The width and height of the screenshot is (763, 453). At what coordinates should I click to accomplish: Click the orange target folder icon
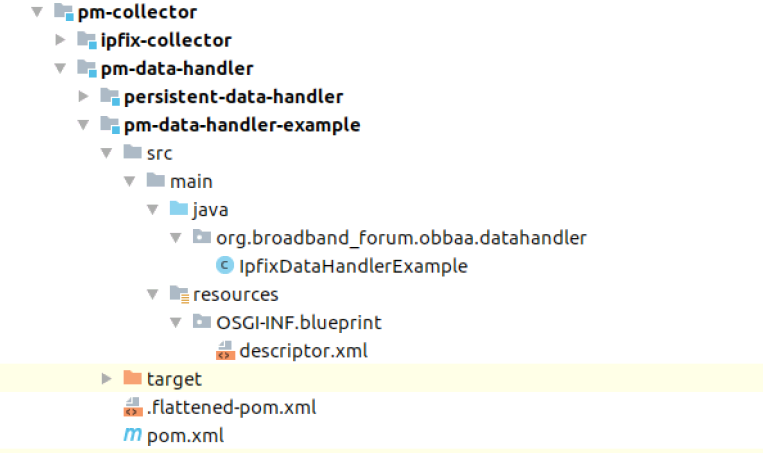(132, 379)
